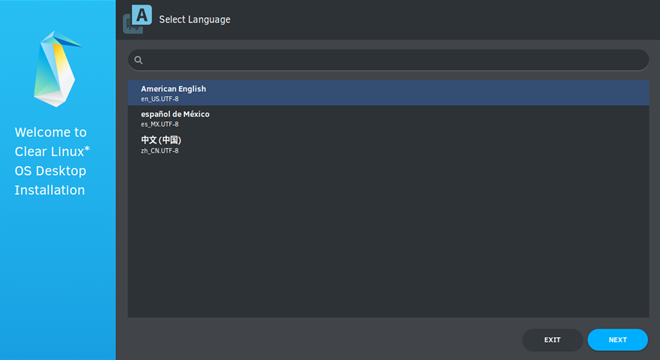Click the Select Language header title
660x360 pixels.
click(194, 19)
